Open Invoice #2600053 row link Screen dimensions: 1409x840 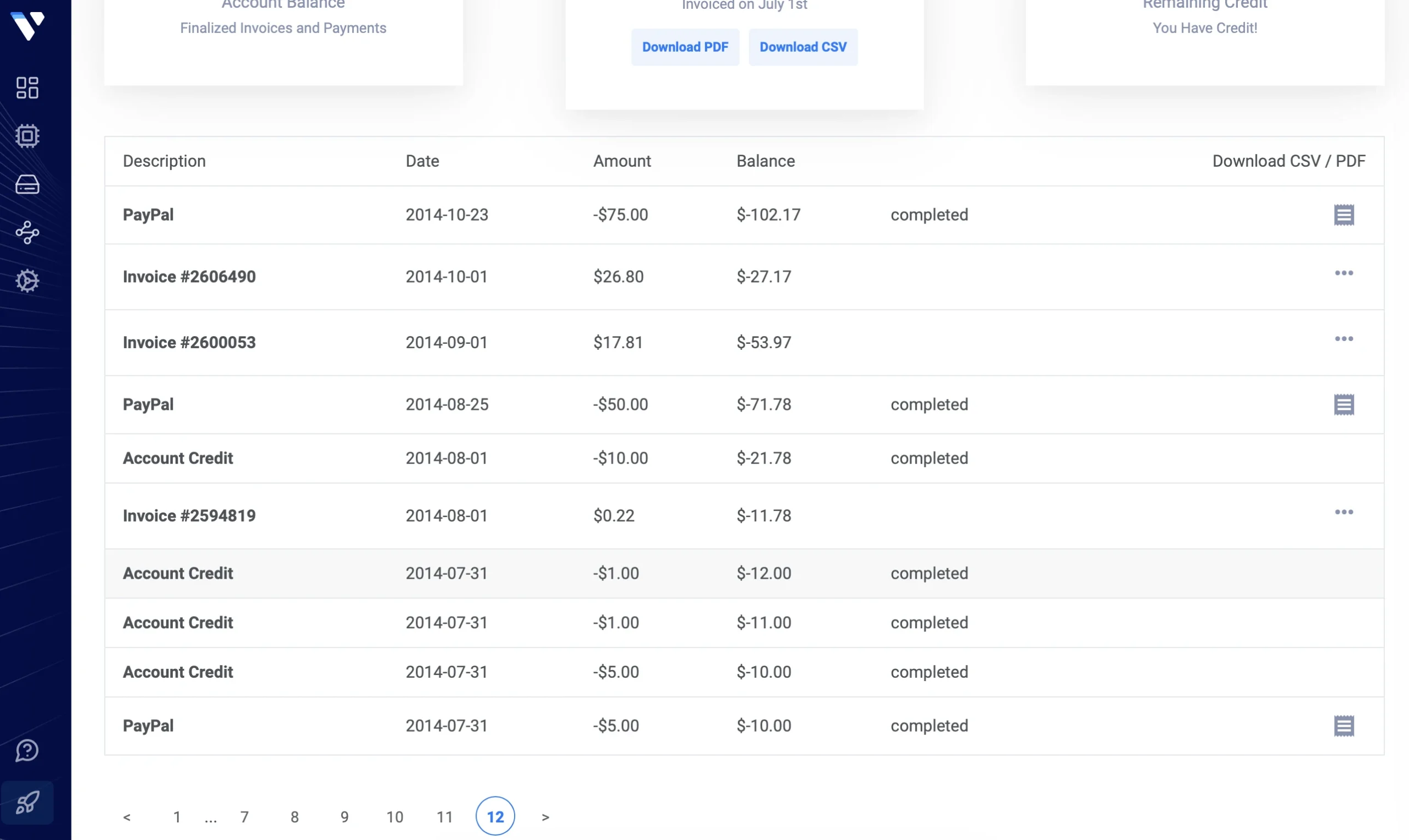click(x=189, y=343)
